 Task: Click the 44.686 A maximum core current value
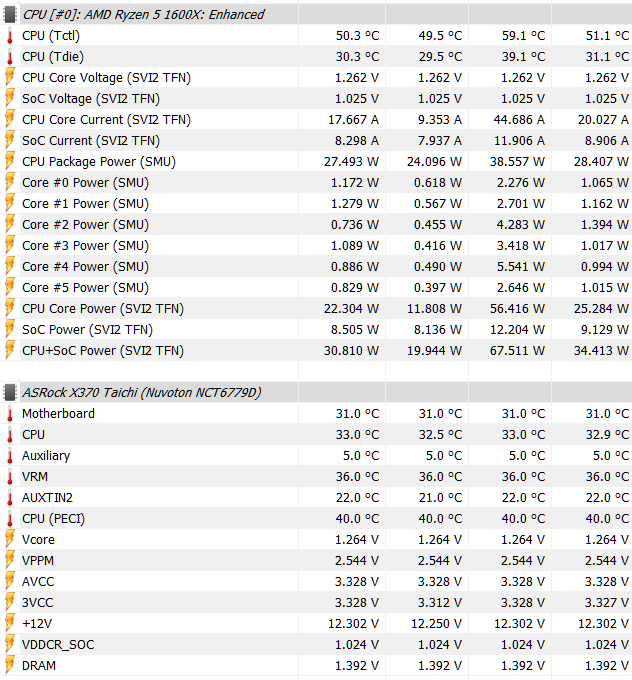(519, 120)
